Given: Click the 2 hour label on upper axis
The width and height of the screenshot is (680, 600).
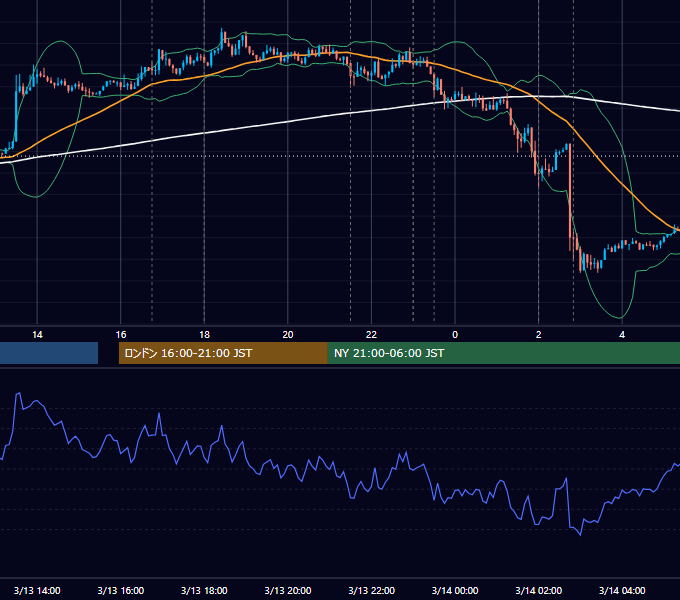Looking at the screenshot, I should 539,335.
